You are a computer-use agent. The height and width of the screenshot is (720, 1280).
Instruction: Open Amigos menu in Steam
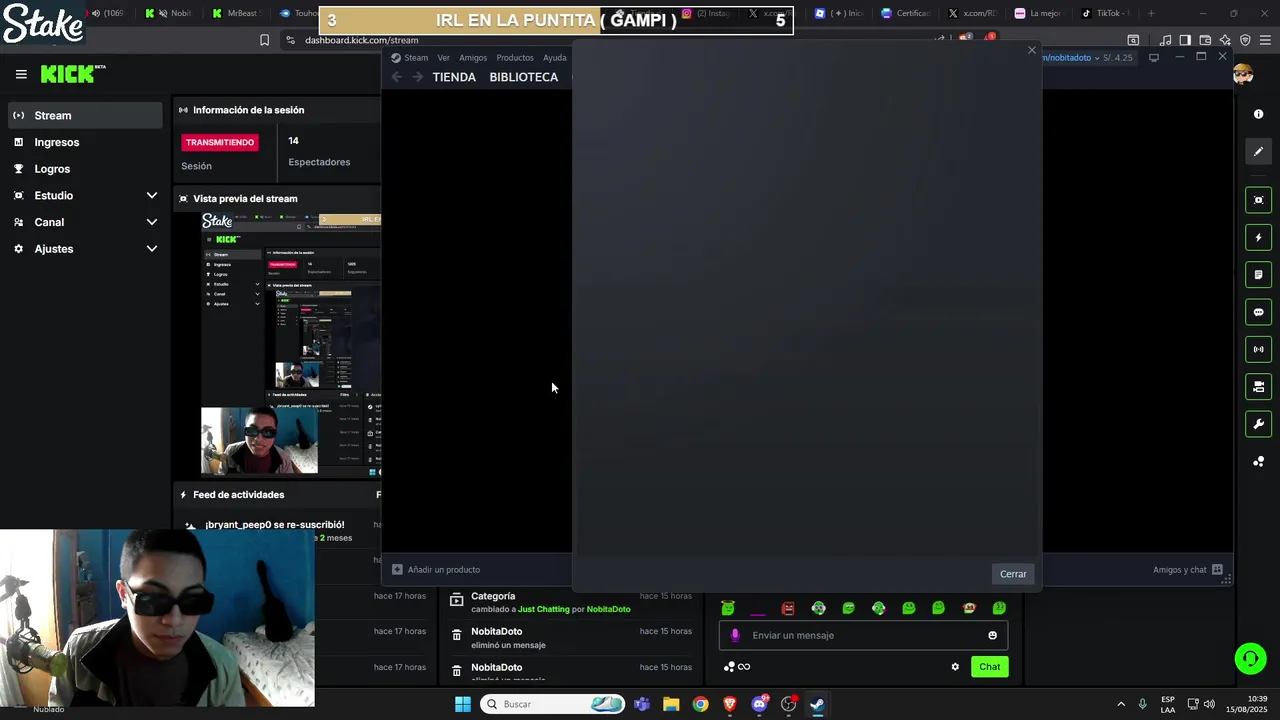(x=473, y=57)
